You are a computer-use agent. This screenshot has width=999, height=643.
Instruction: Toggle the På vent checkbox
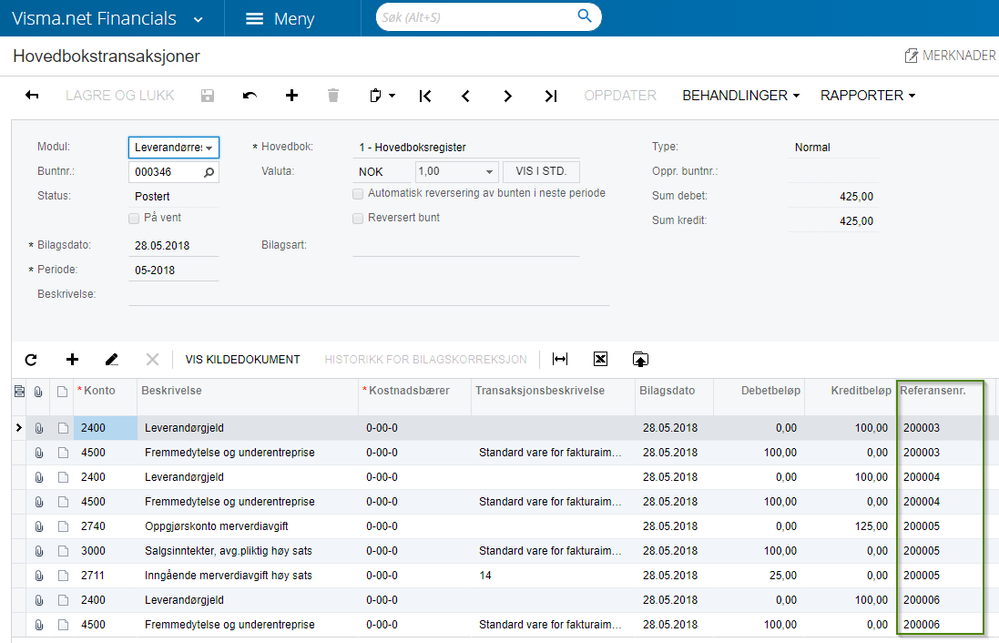pyautogui.click(x=134, y=219)
